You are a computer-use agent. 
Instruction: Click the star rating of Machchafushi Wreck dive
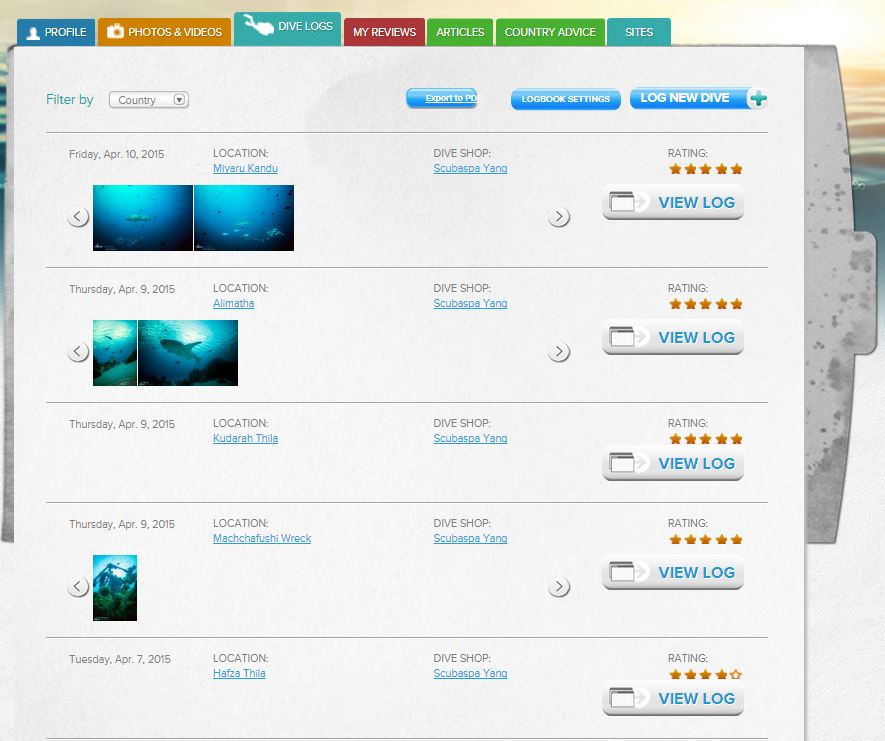point(706,539)
